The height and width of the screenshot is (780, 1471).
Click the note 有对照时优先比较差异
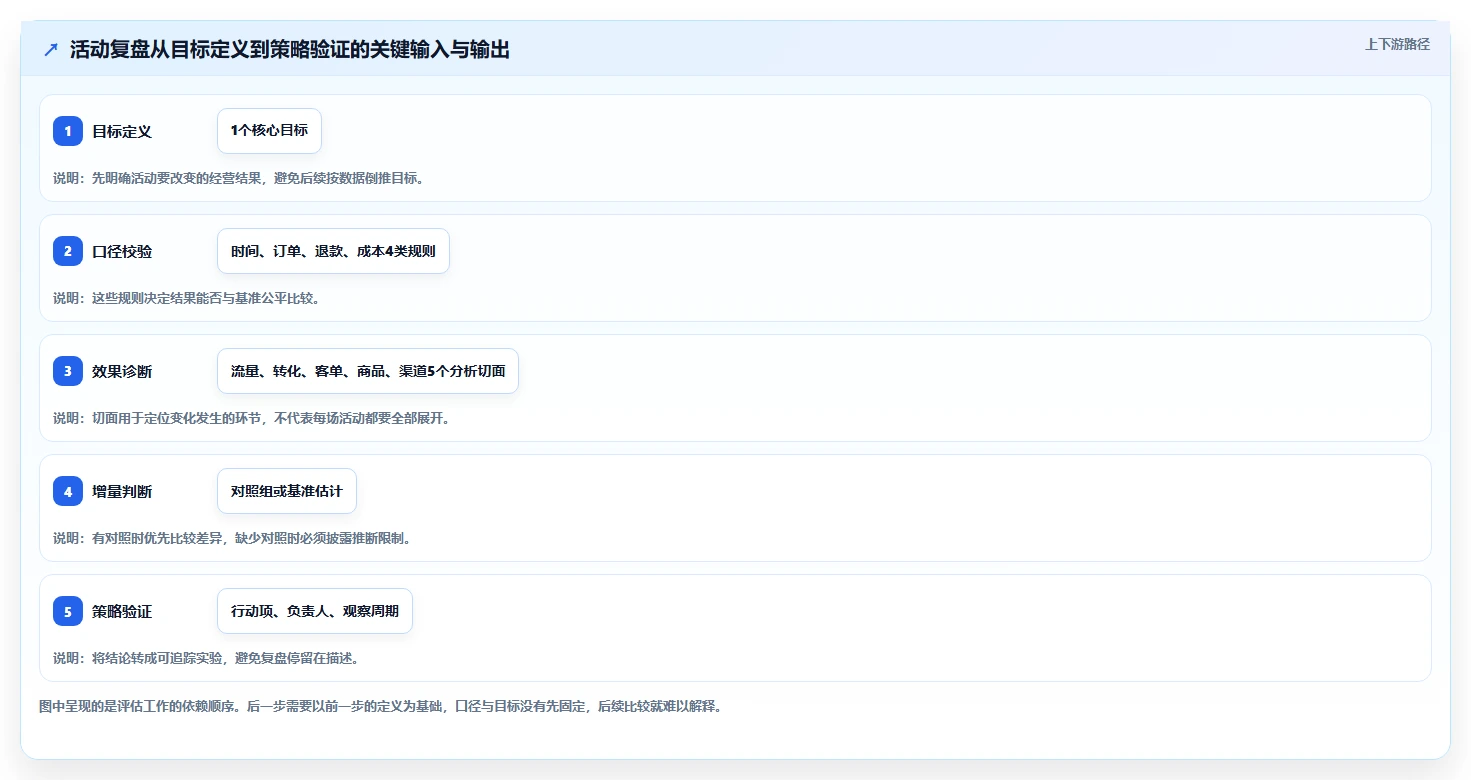(x=157, y=538)
